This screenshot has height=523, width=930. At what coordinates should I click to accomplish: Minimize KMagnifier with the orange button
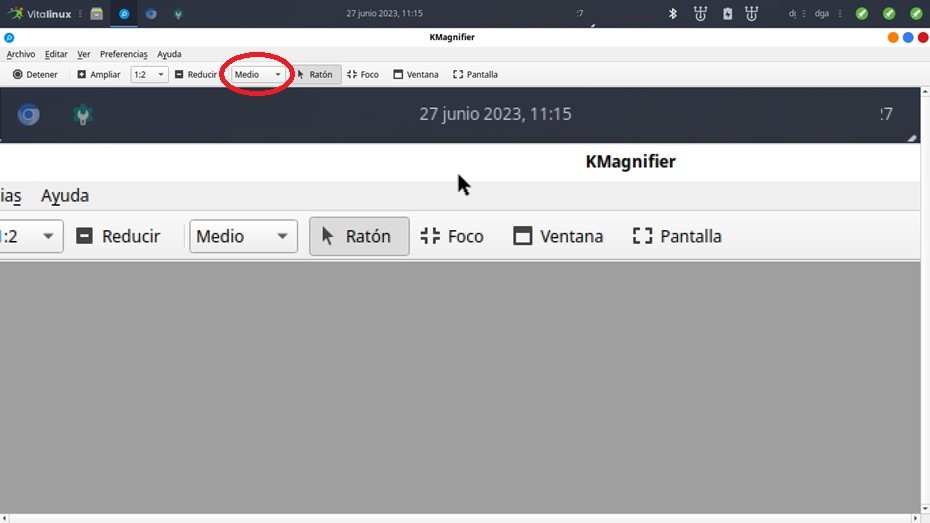click(893, 37)
